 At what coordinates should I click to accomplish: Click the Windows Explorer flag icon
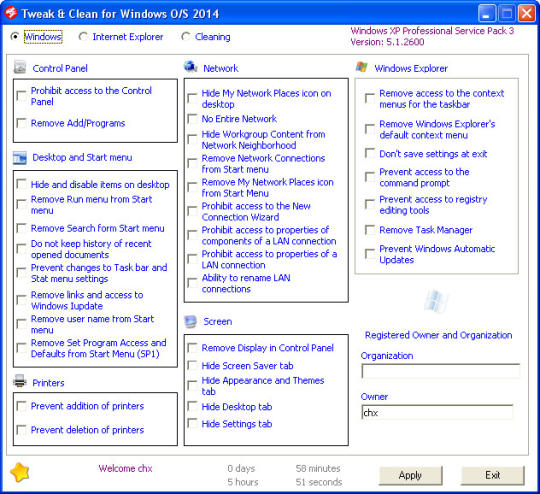361,67
